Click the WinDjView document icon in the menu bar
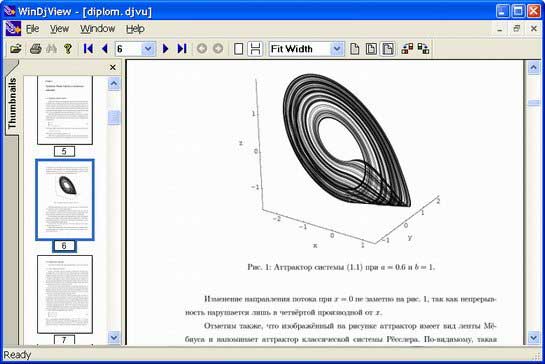 pos(13,29)
